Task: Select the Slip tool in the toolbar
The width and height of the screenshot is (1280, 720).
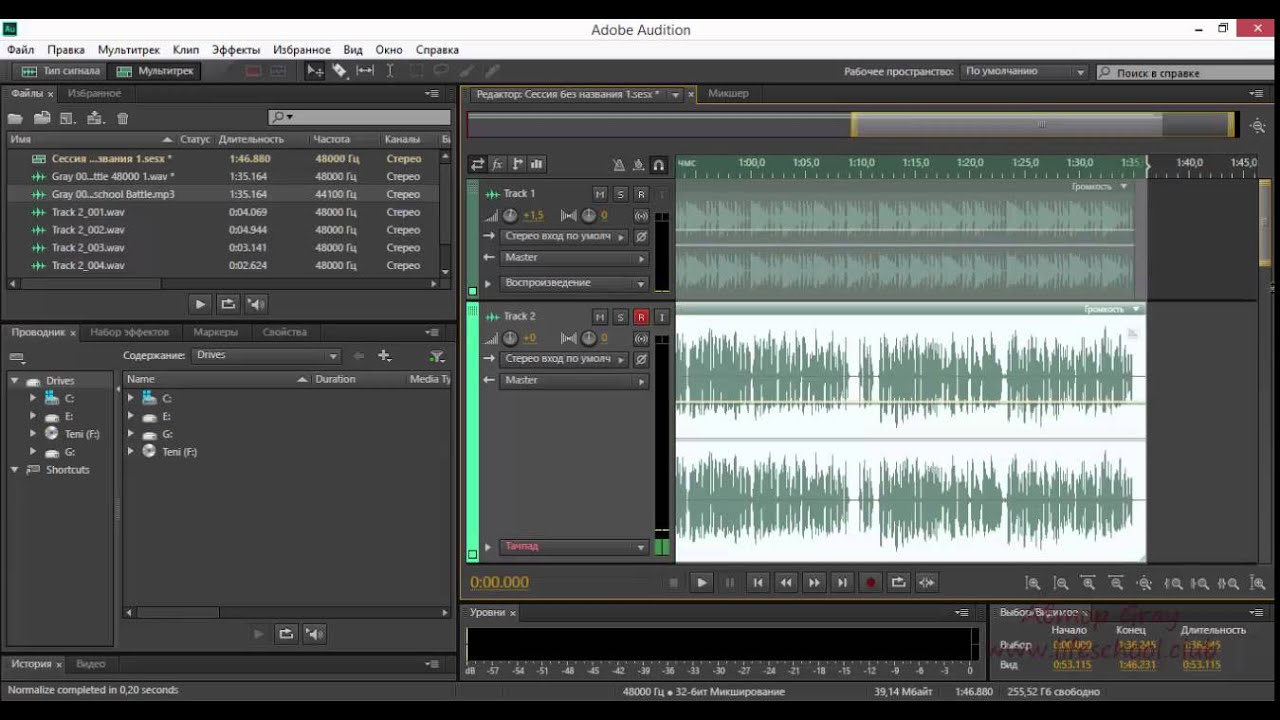Action: click(x=365, y=71)
